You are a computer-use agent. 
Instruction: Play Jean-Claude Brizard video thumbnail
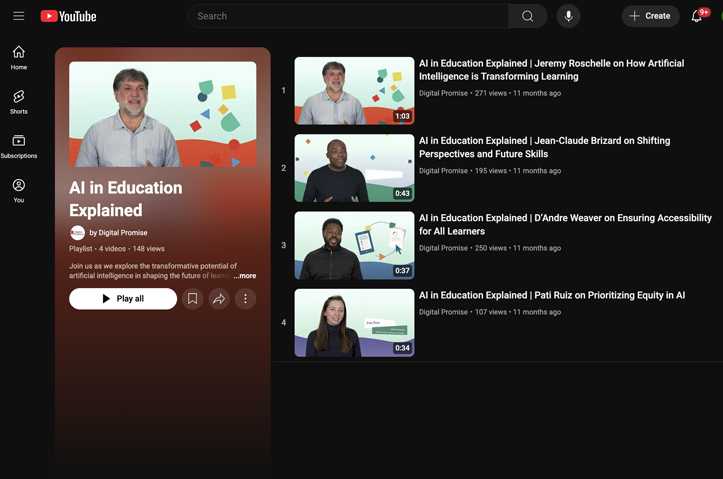(354, 168)
